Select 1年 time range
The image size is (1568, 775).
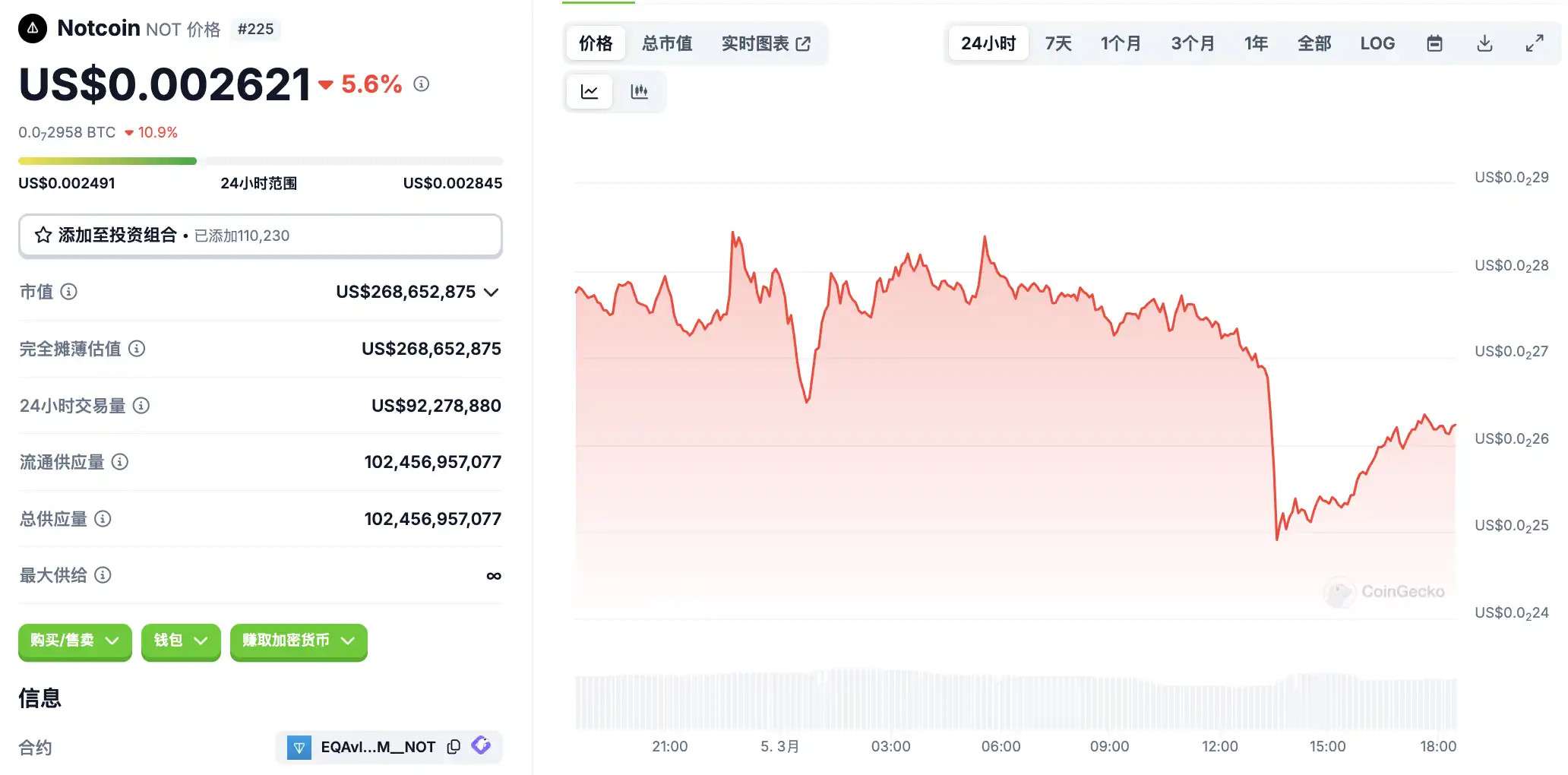[x=1256, y=43]
